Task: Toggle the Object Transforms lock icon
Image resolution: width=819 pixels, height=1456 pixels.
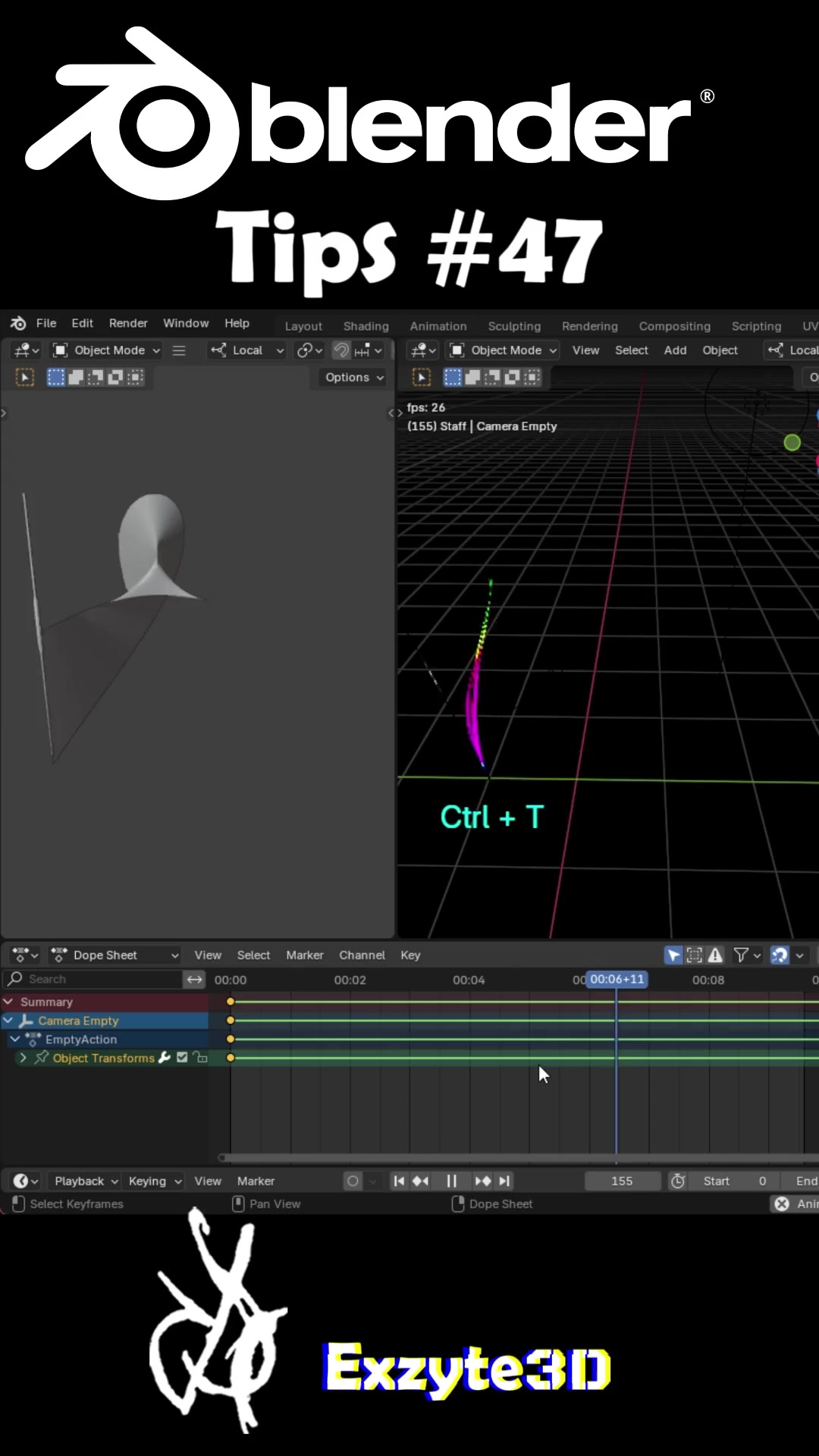Action: (200, 1057)
